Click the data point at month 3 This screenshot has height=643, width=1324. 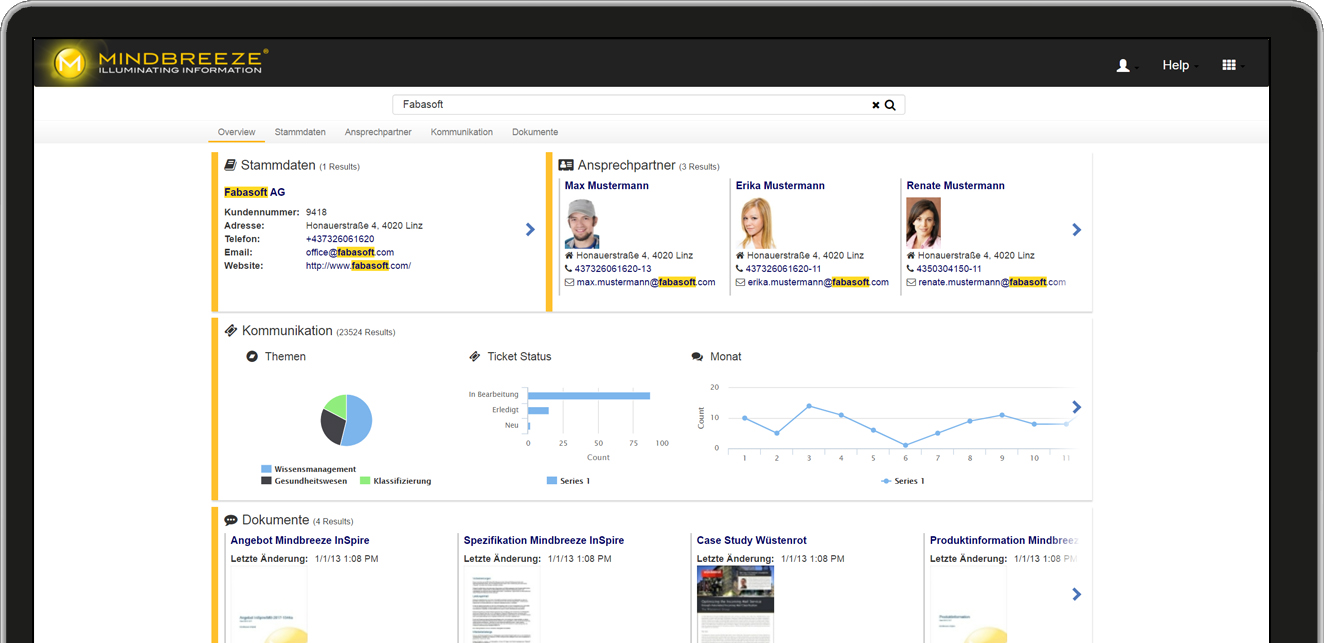click(808, 406)
